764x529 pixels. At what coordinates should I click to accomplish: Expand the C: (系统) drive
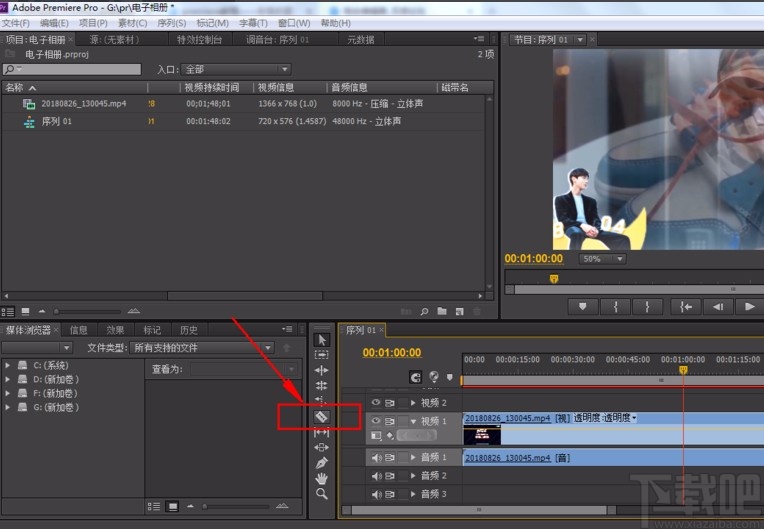(x=7, y=365)
